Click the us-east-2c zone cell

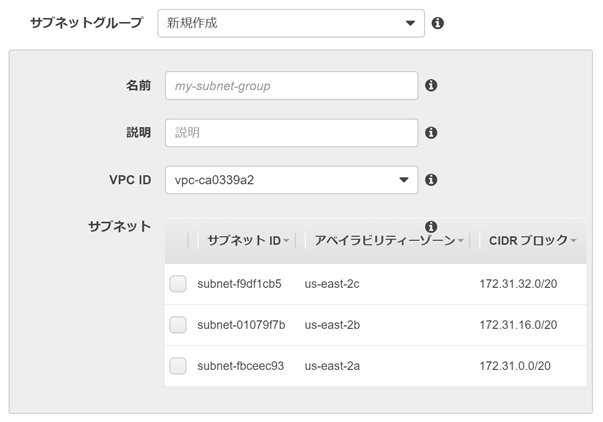click(x=331, y=284)
